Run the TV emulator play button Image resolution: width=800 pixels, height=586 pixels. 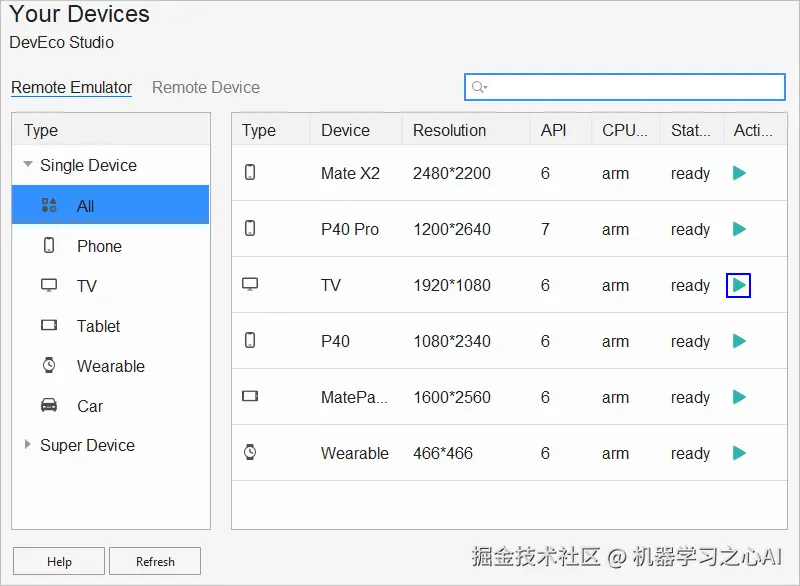(739, 285)
